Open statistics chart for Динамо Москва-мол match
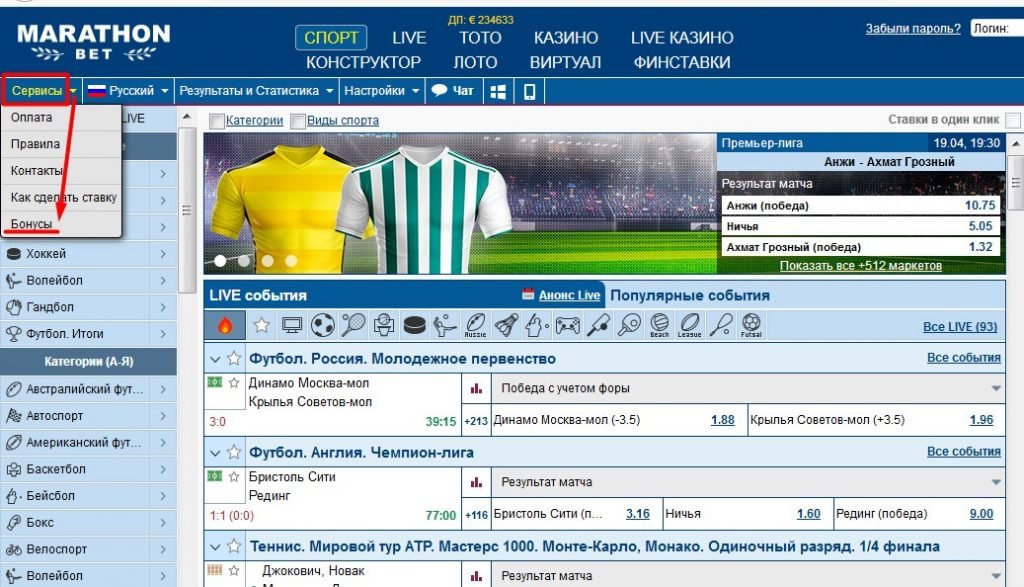Viewport: 1024px width, 587px height. pos(476,389)
